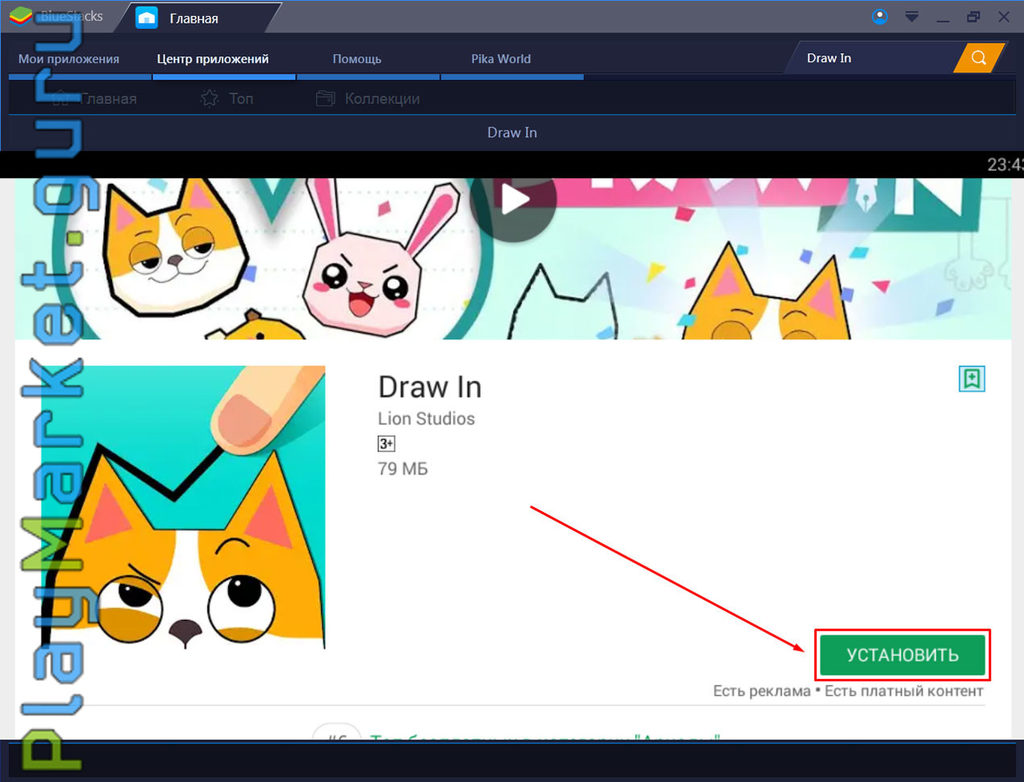Click the BlueStacks logo icon

click(22, 16)
